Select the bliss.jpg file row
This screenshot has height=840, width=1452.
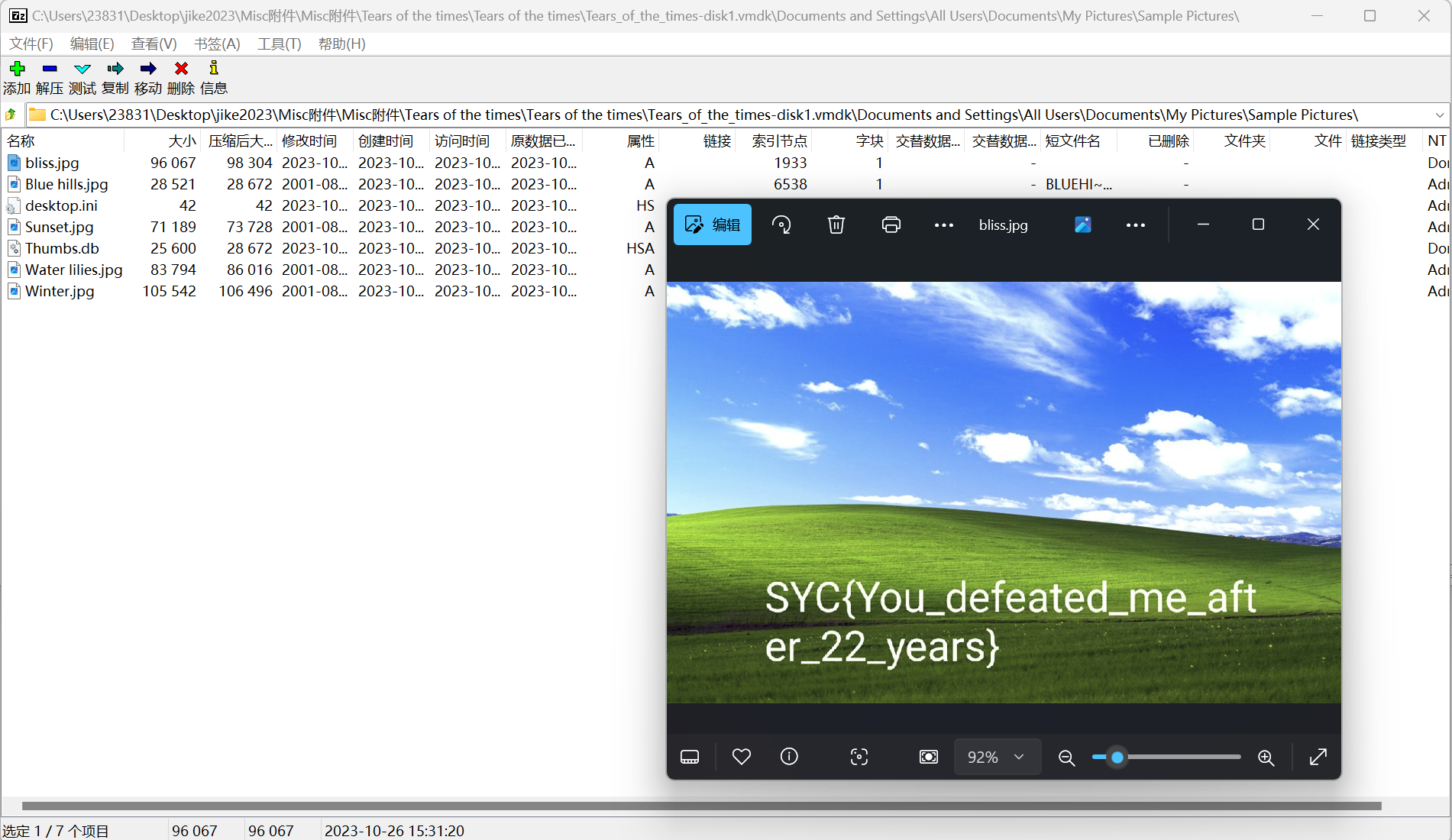coord(726,163)
